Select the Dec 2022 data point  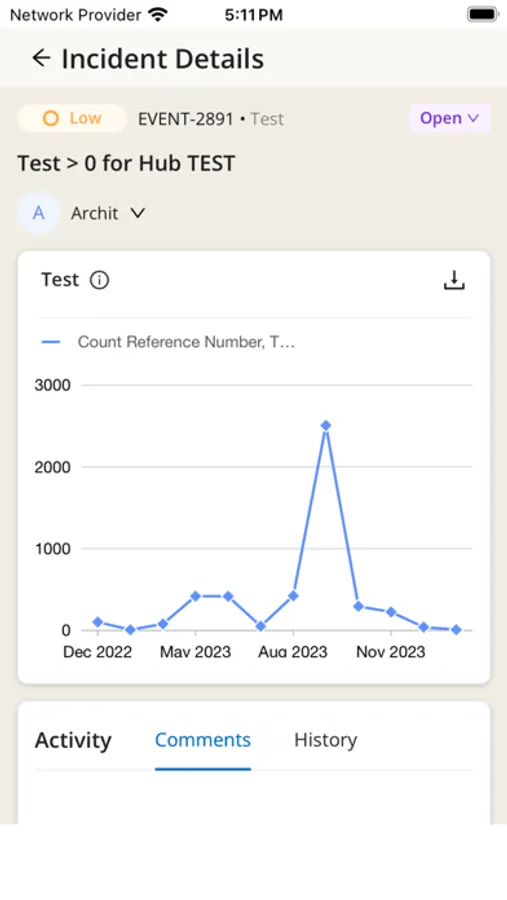pos(98,622)
